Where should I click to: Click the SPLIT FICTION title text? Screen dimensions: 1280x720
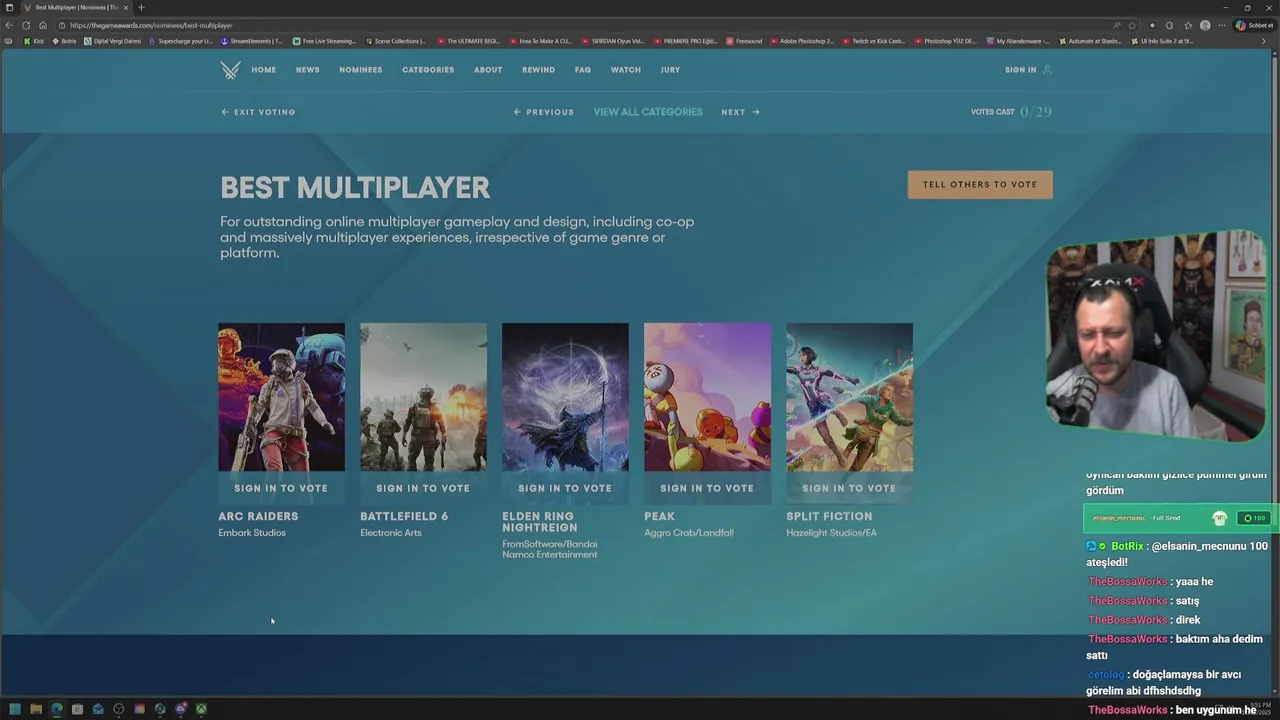pyautogui.click(x=829, y=516)
